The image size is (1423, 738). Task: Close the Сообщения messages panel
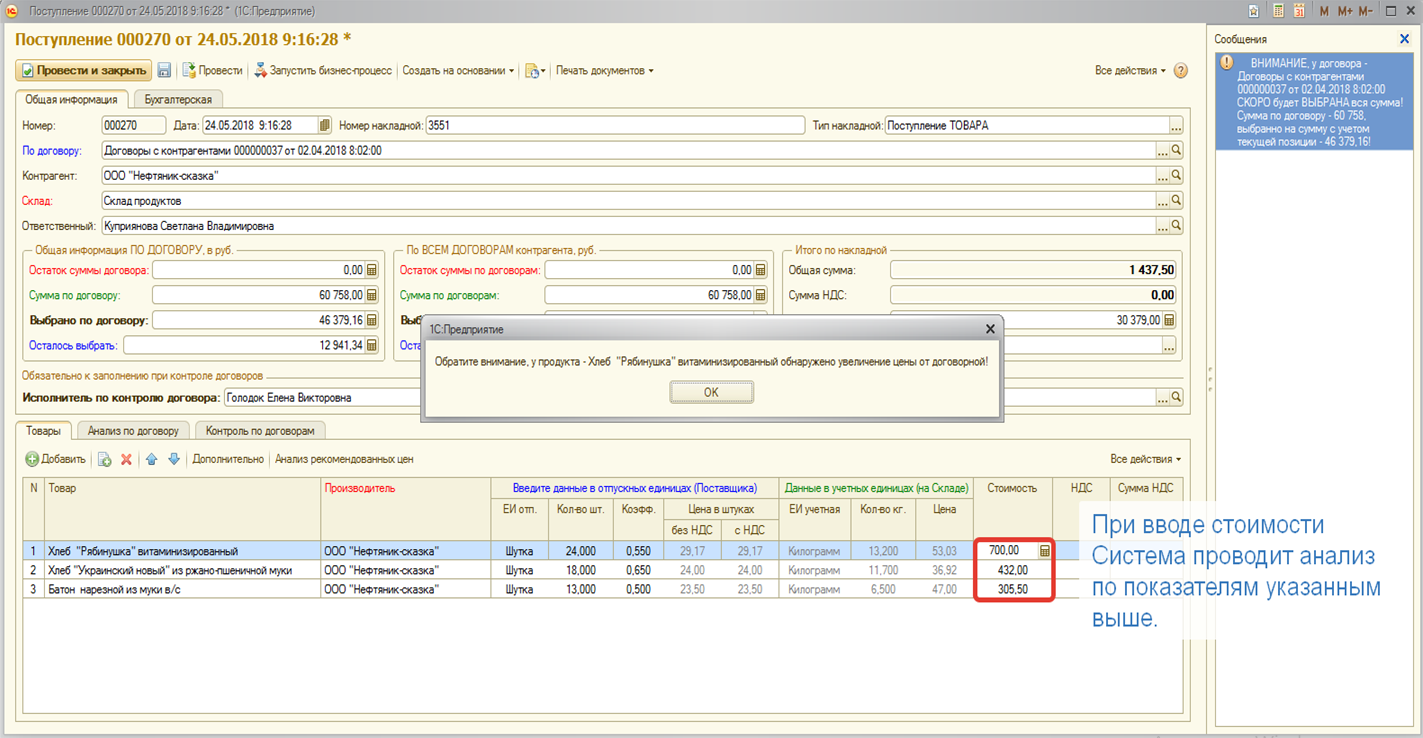[1404, 39]
